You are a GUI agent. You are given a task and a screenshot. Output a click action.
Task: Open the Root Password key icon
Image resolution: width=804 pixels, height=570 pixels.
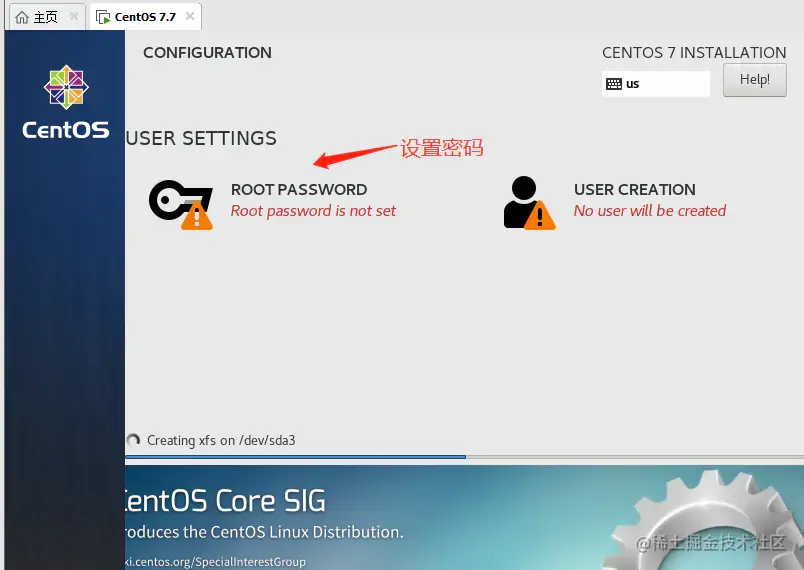(x=181, y=204)
